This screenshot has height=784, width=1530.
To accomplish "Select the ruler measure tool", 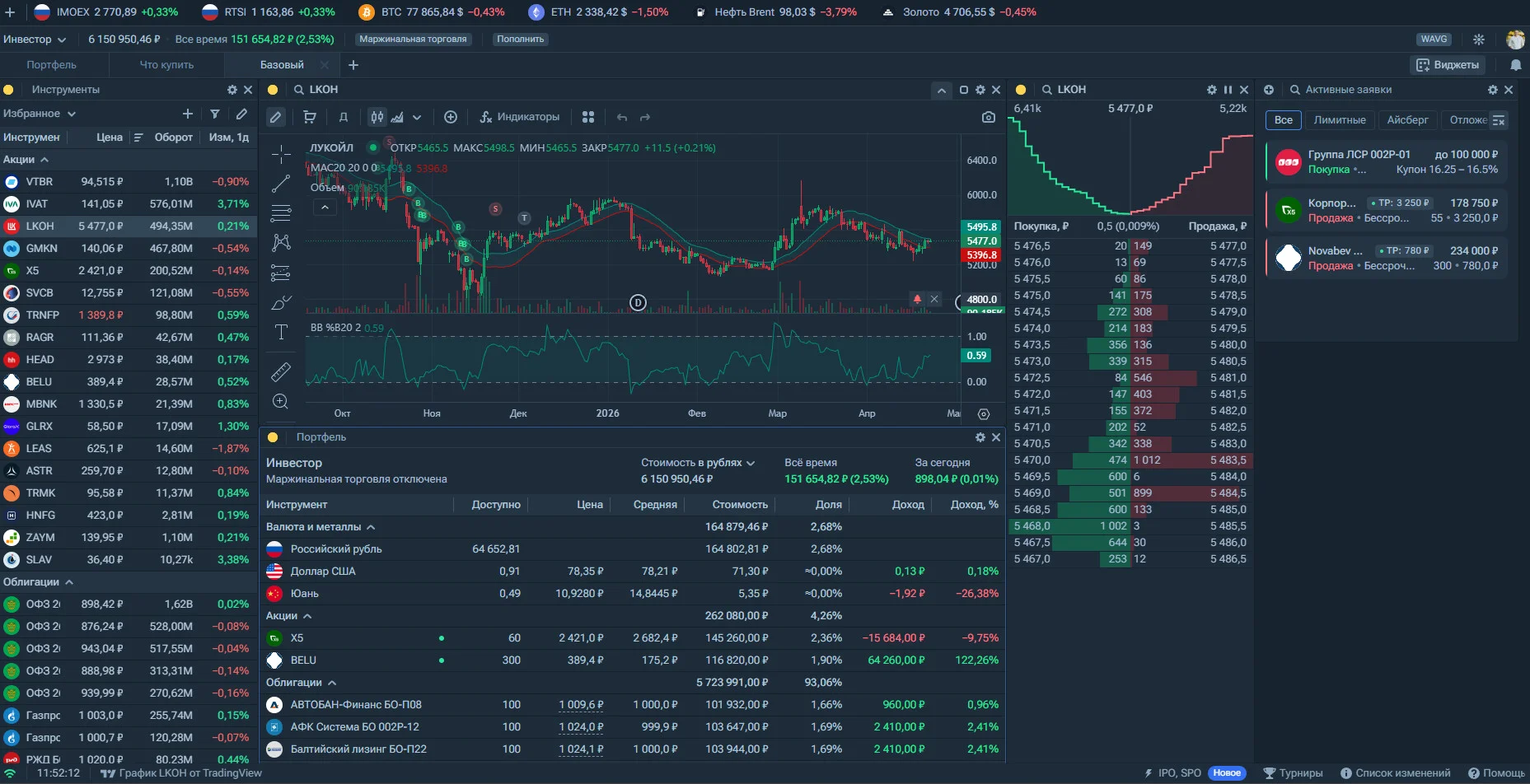I will click(281, 372).
